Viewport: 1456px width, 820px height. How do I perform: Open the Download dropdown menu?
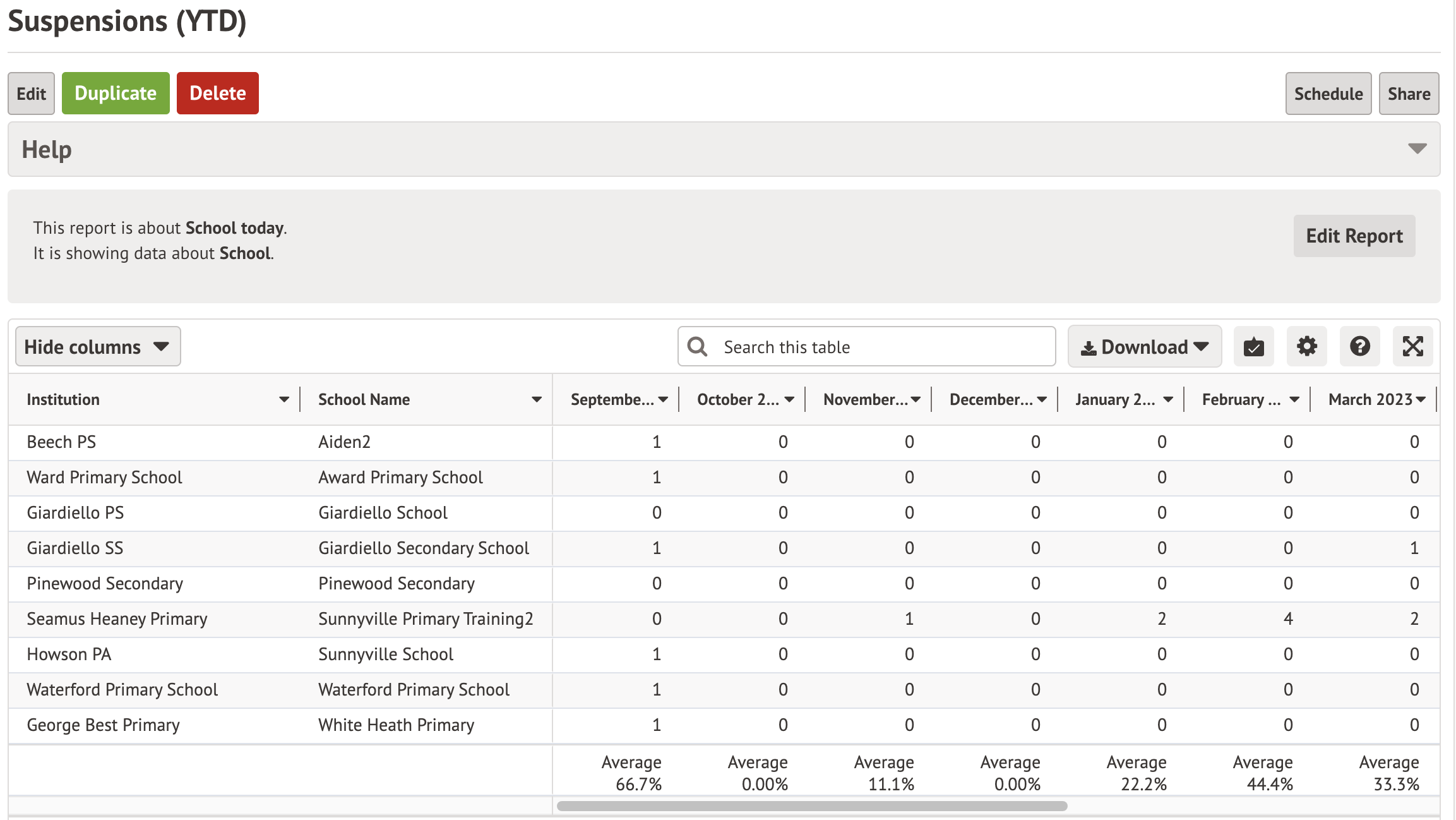(1144, 347)
